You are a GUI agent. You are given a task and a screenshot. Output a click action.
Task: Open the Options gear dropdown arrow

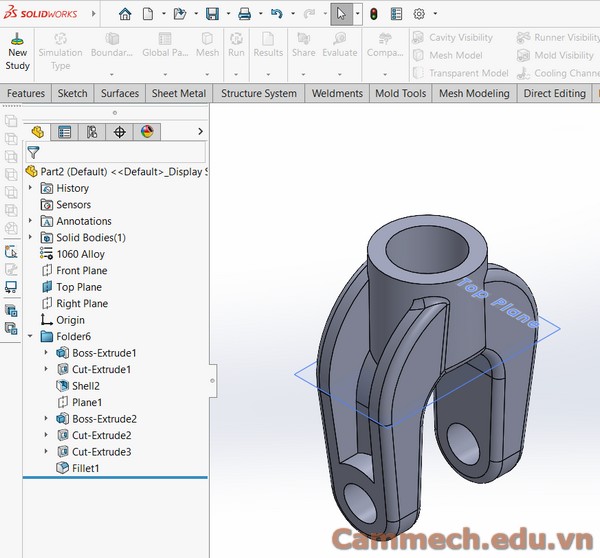[435, 14]
